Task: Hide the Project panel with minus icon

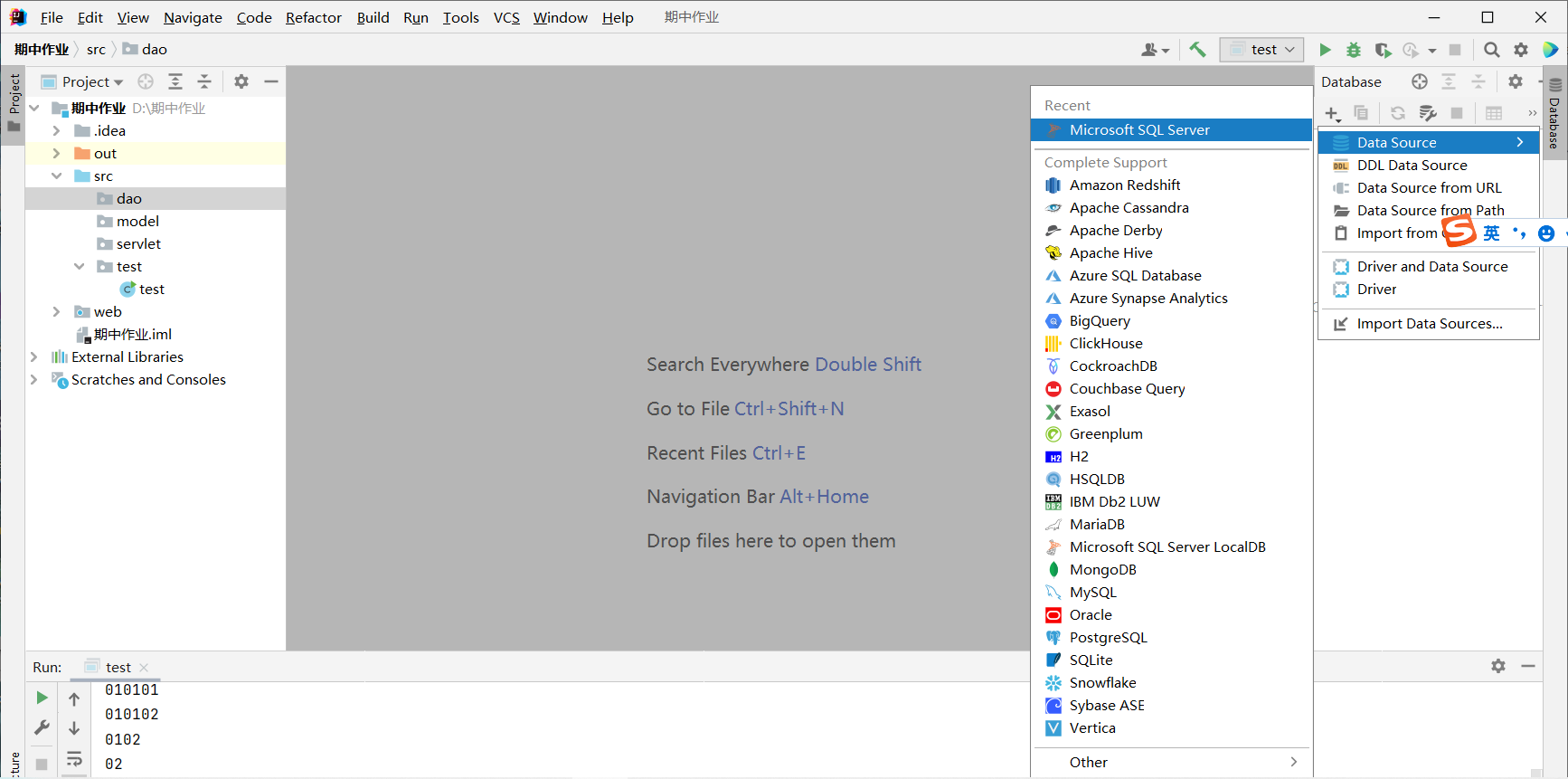Action: tap(270, 81)
